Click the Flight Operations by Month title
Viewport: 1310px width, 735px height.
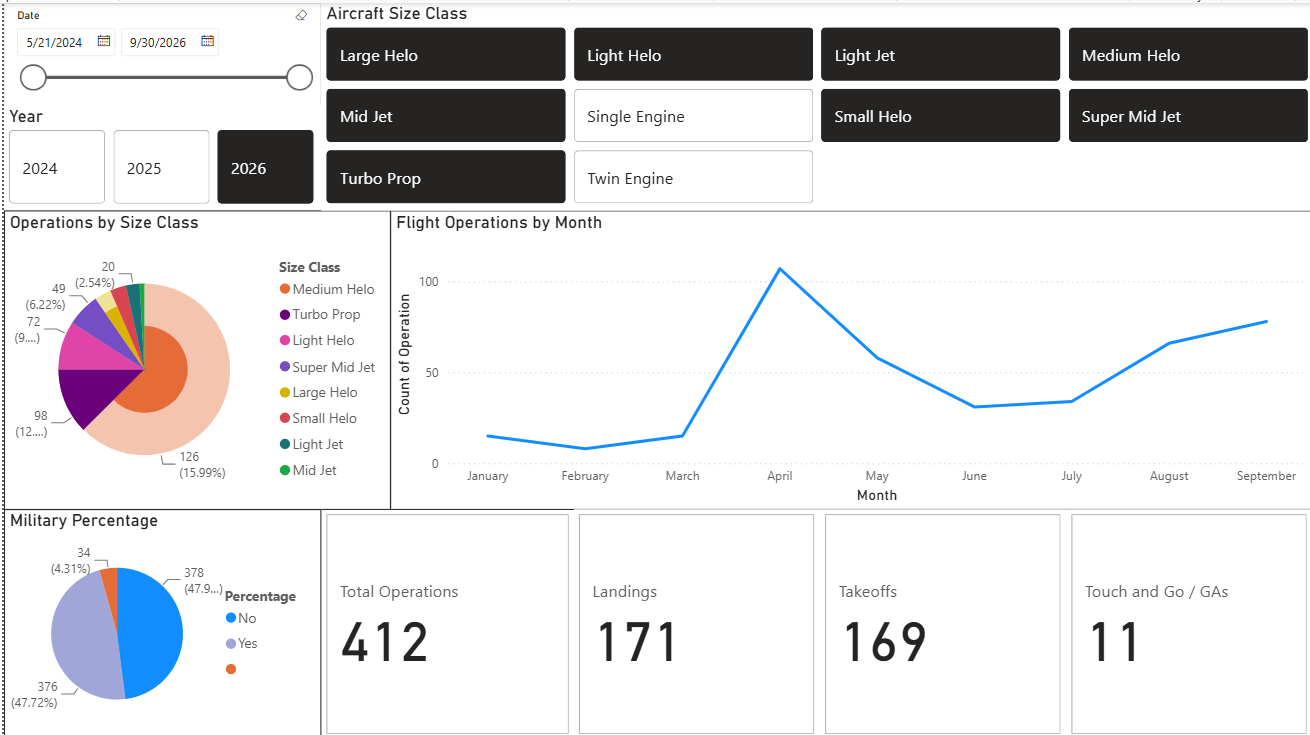click(x=499, y=222)
